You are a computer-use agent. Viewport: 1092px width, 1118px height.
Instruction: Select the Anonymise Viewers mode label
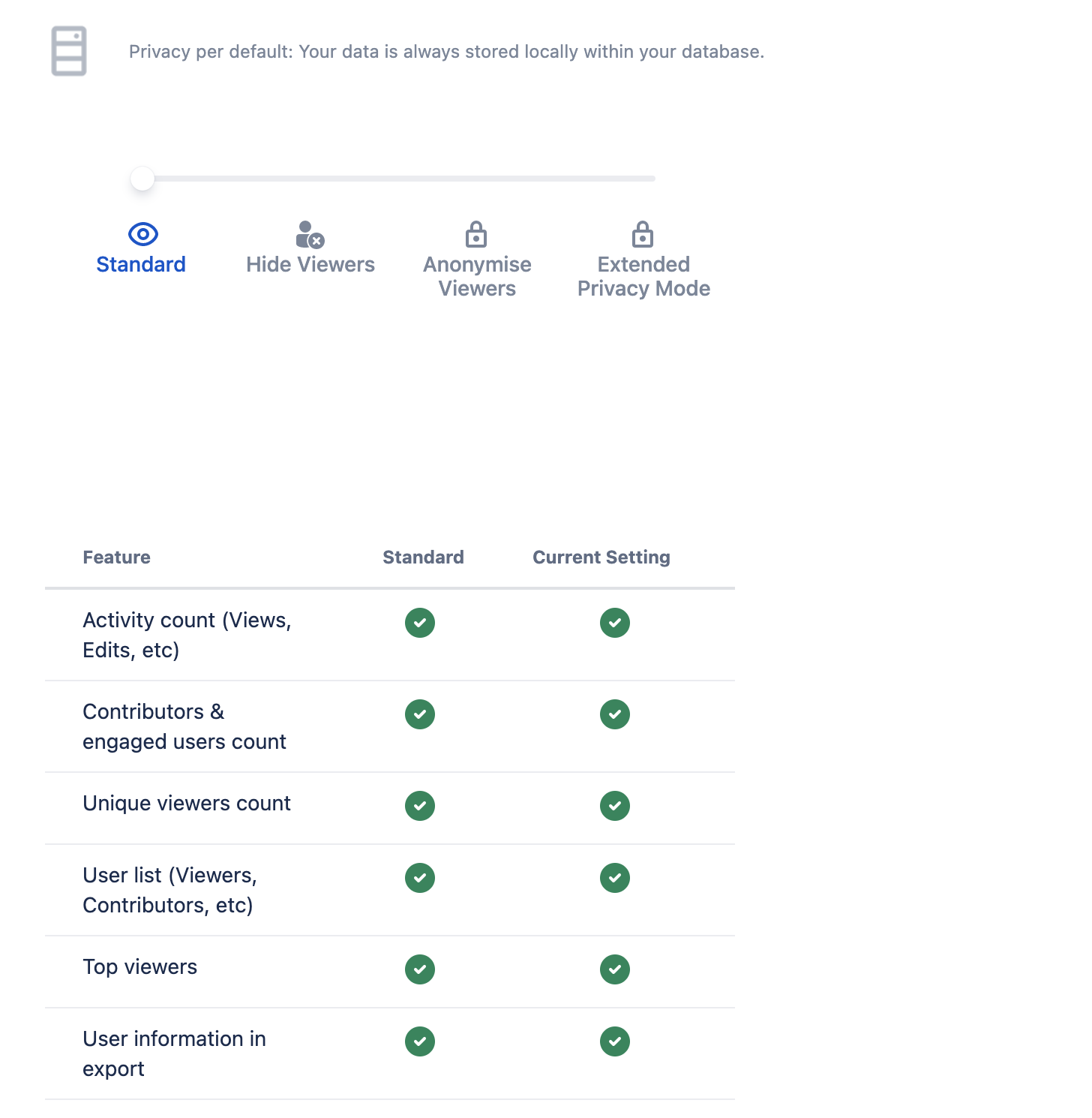pyautogui.click(x=477, y=277)
